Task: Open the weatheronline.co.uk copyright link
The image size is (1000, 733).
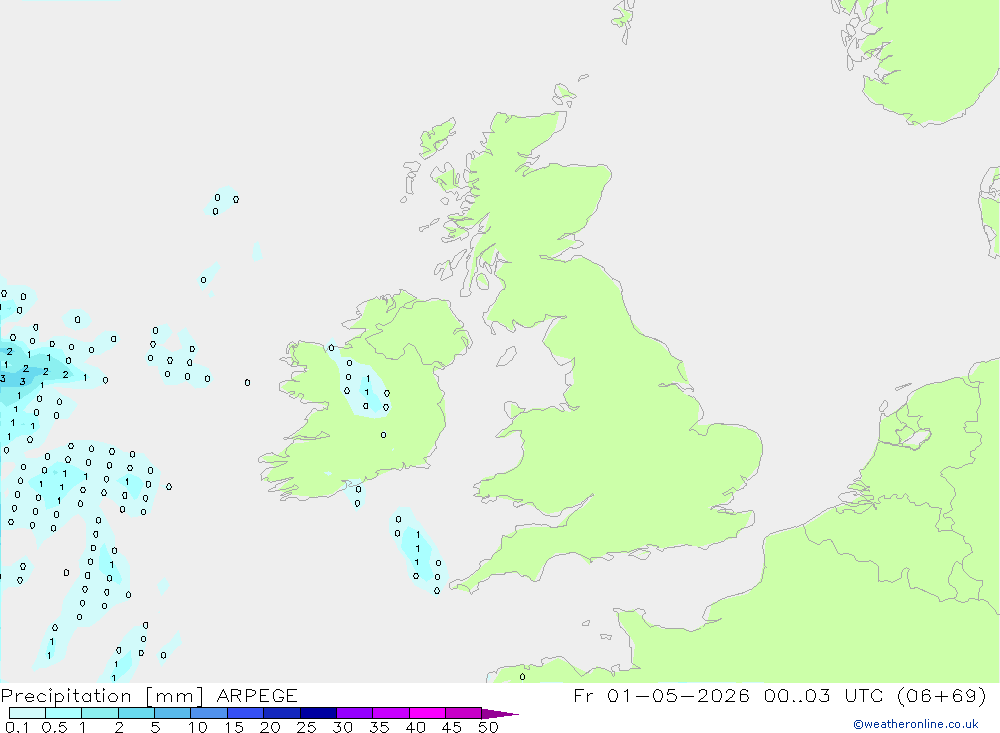Action: (915, 724)
